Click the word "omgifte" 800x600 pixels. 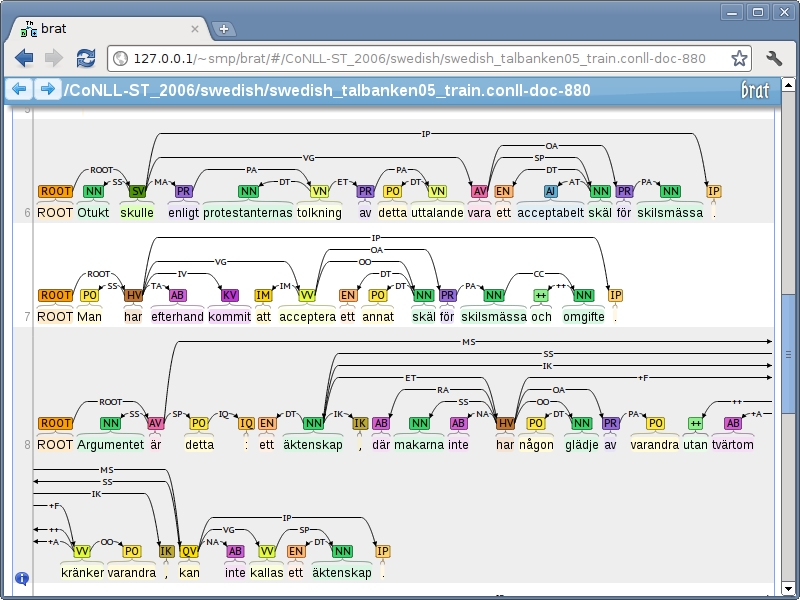tap(584, 317)
